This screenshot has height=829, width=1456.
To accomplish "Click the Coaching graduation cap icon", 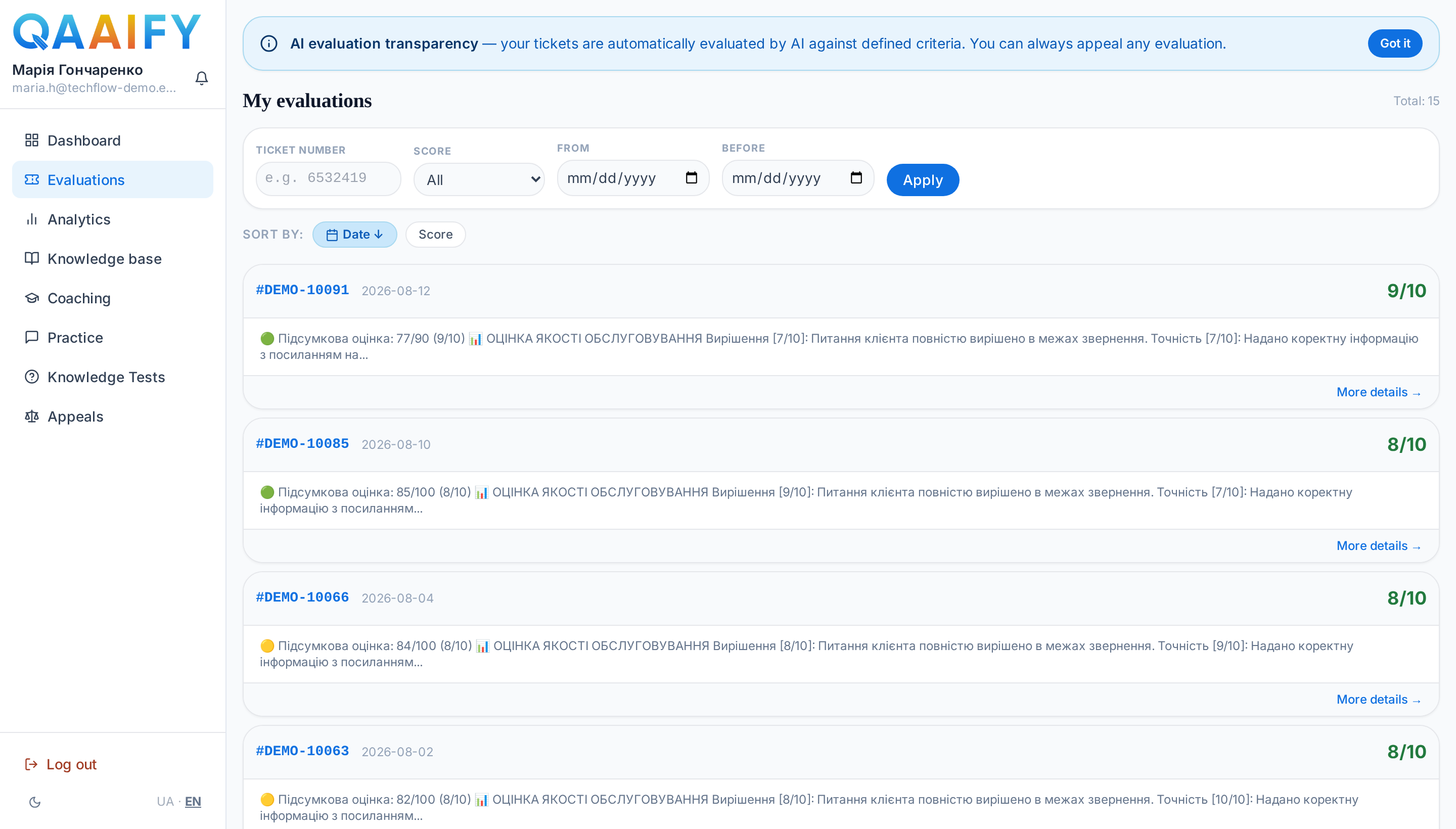I will tap(32, 298).
